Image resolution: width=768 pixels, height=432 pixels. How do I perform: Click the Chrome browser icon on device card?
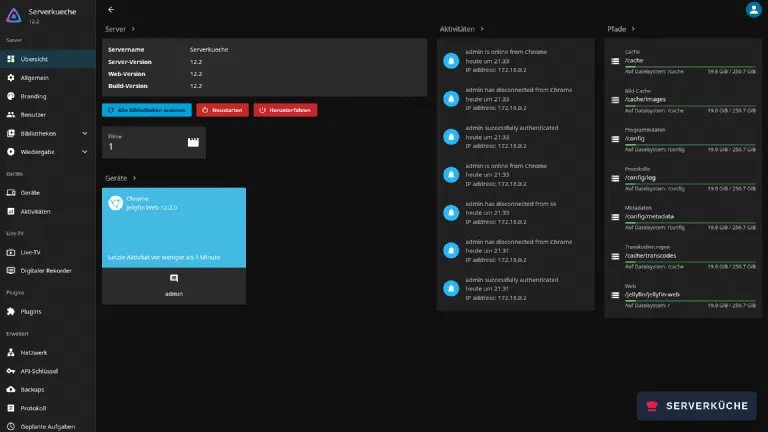click(116, 203)
